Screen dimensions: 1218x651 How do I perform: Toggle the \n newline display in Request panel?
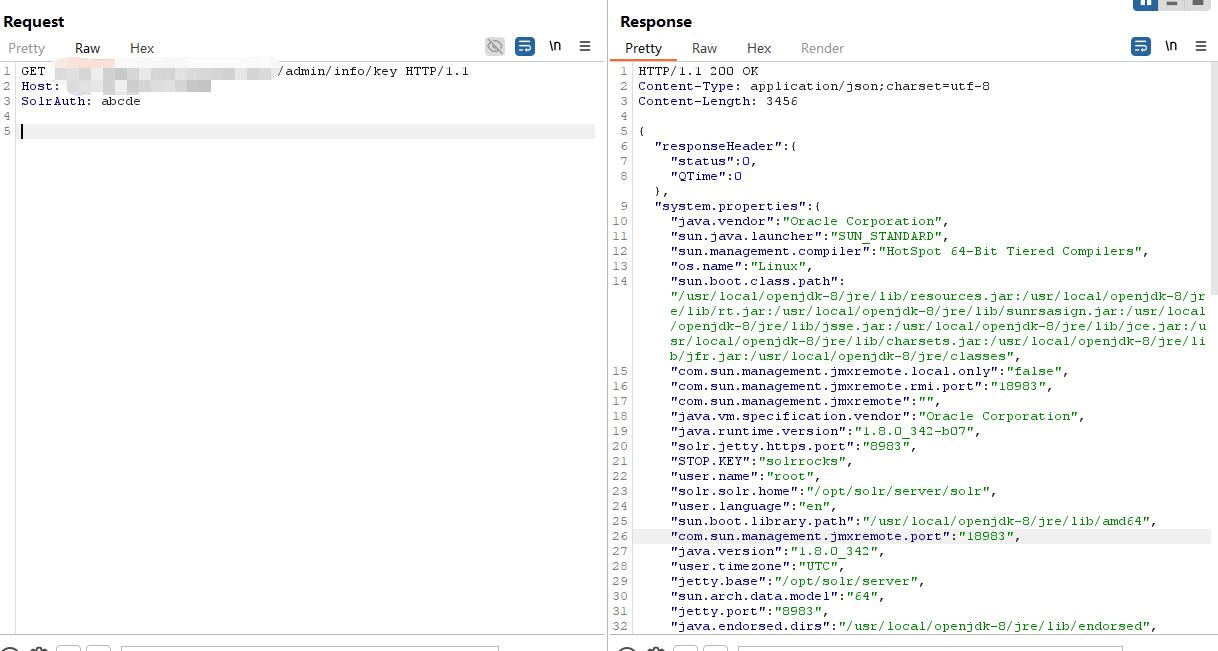555,46
